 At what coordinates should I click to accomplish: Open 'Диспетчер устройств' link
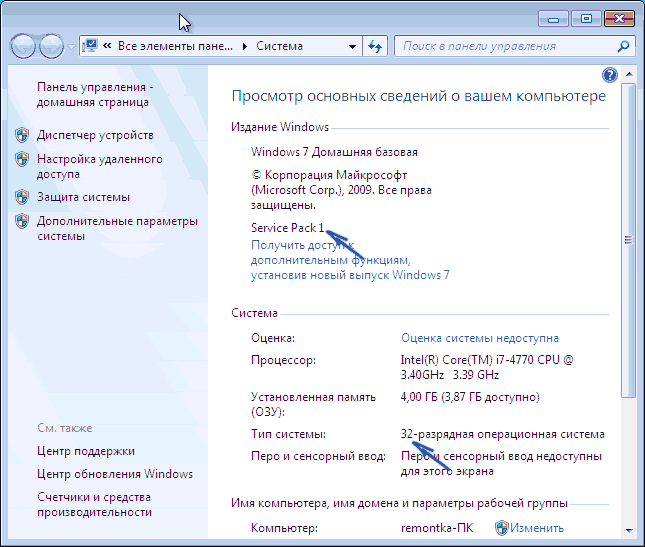(x=95, y=135)
